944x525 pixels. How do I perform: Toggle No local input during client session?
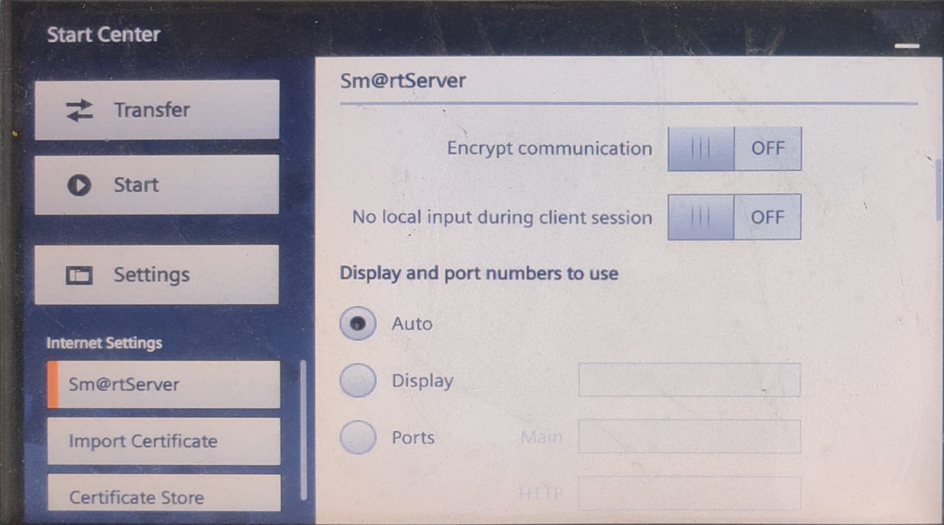[x=734, y=217]
